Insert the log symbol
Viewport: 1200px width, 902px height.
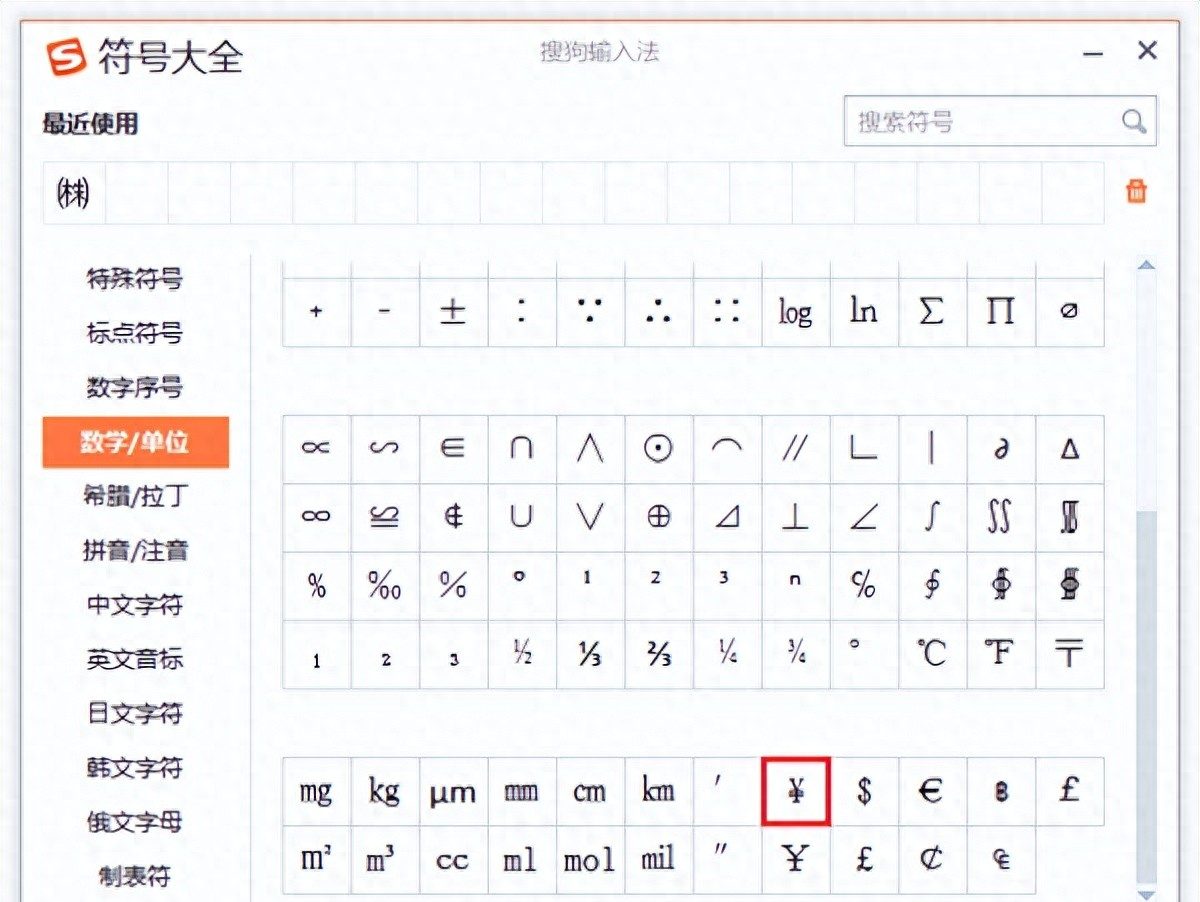tap(794, 311)
